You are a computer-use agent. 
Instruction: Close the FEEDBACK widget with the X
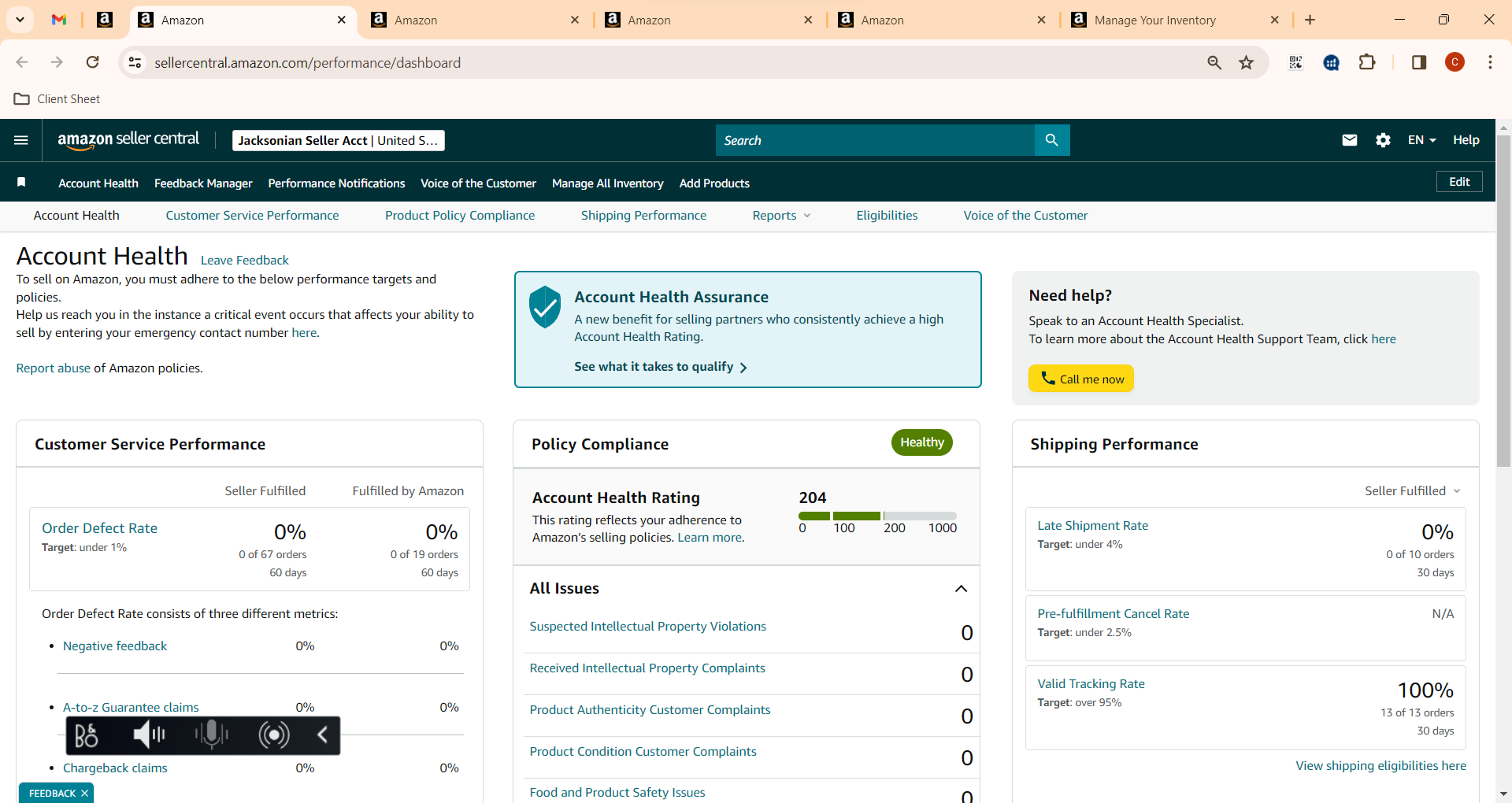click(x=84, y=794)
